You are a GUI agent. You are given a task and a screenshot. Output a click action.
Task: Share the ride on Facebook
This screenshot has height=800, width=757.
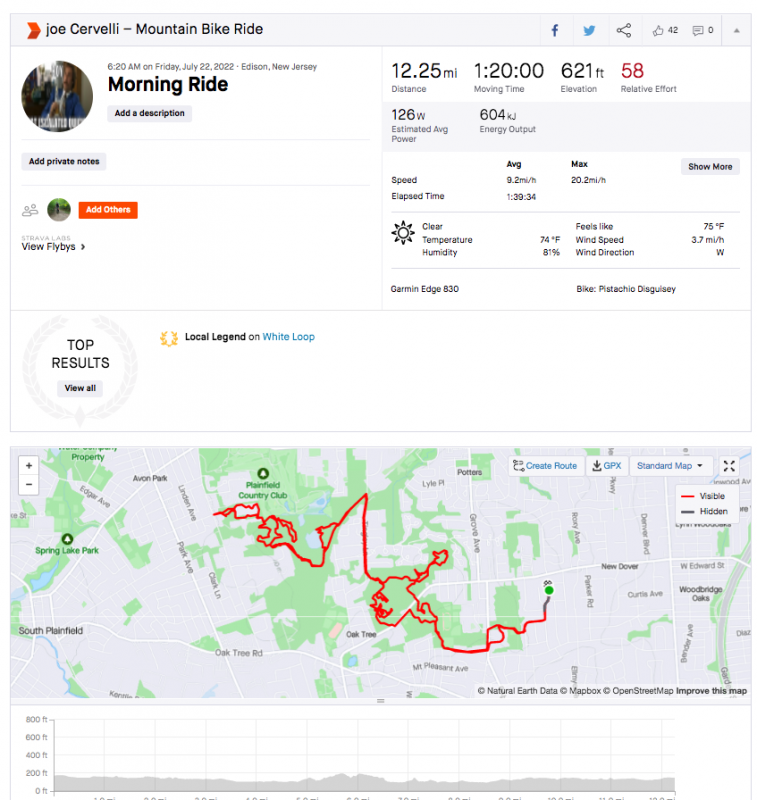(555, 30)
